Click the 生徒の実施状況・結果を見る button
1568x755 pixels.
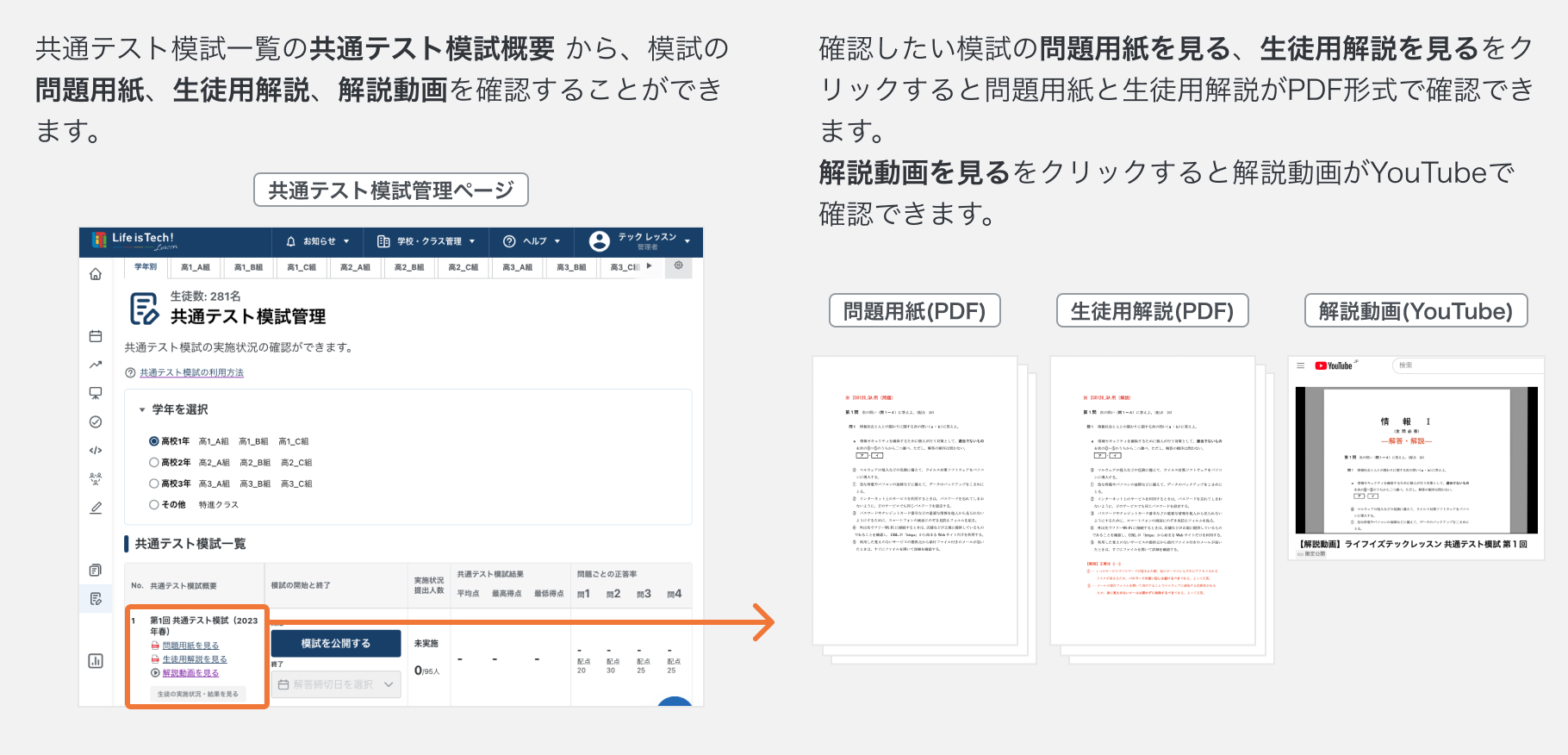(198, 694)
